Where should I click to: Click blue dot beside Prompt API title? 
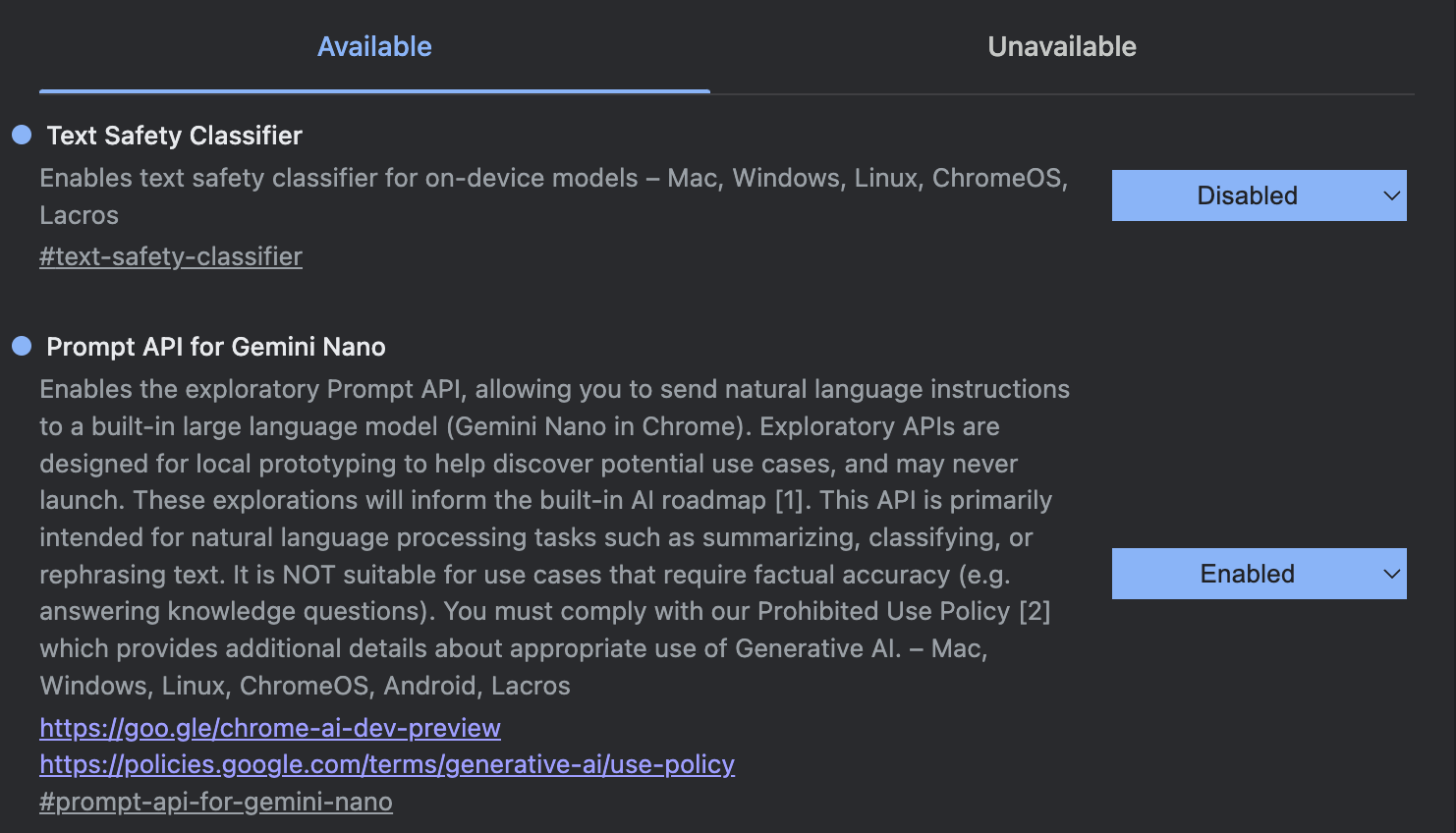22,346
